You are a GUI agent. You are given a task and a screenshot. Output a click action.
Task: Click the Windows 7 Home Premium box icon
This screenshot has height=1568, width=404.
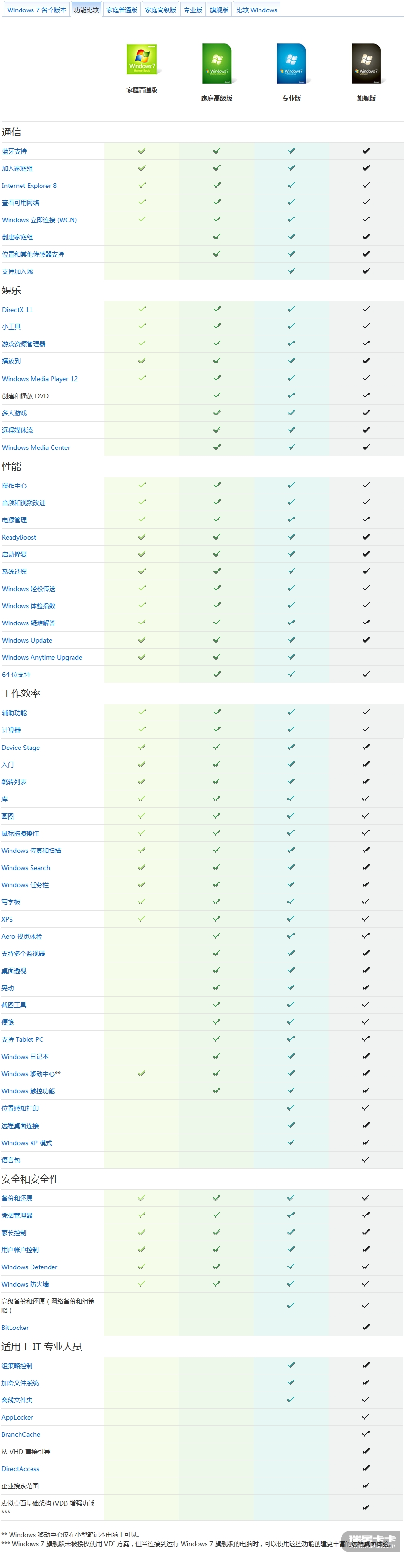pyautogui.click(x=217, y=63)
